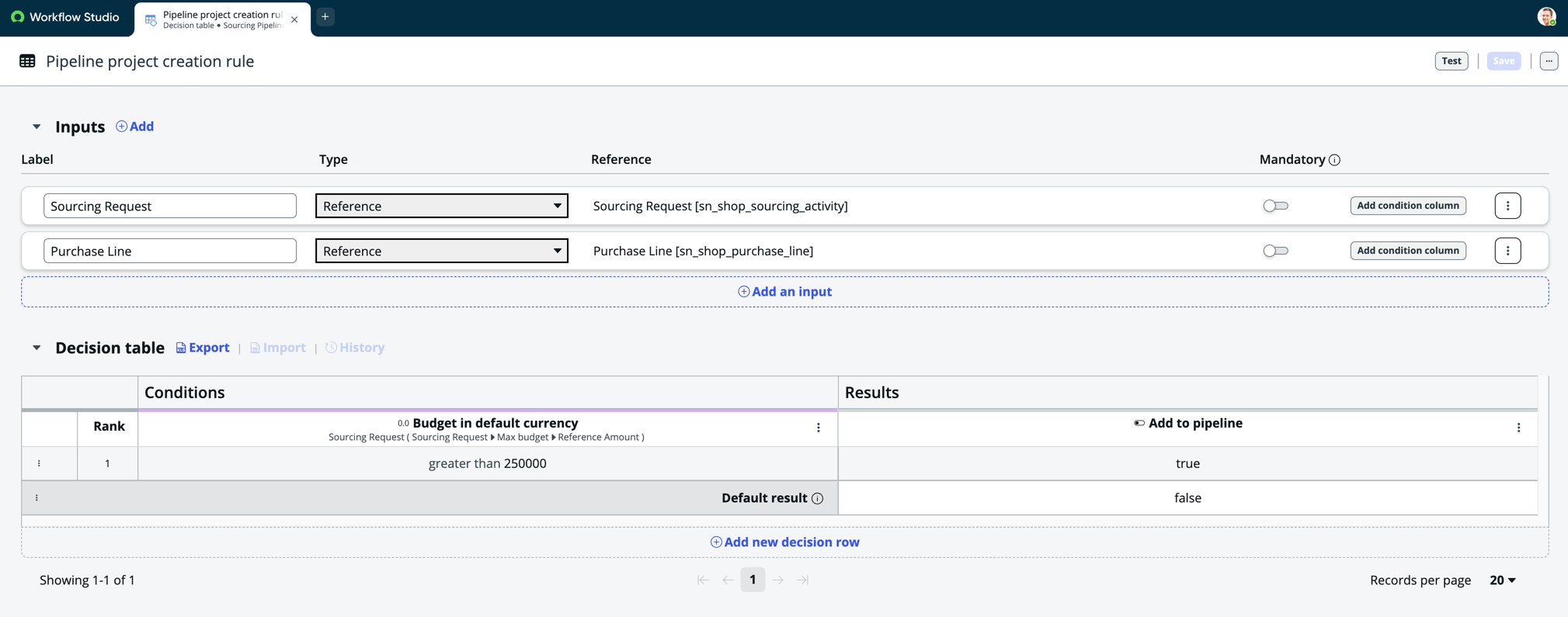Go to previous page of records

click(728, 580)
